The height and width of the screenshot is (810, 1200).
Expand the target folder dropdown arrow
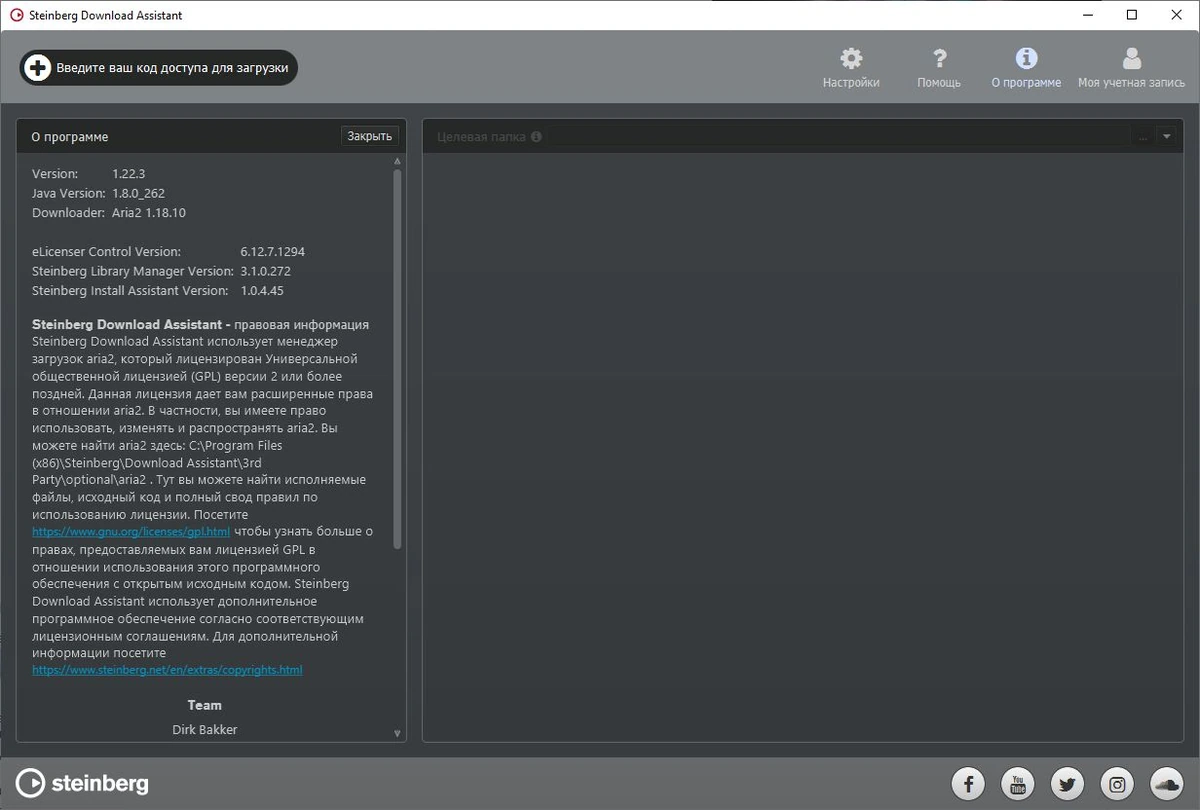(x=1166, y=137)
